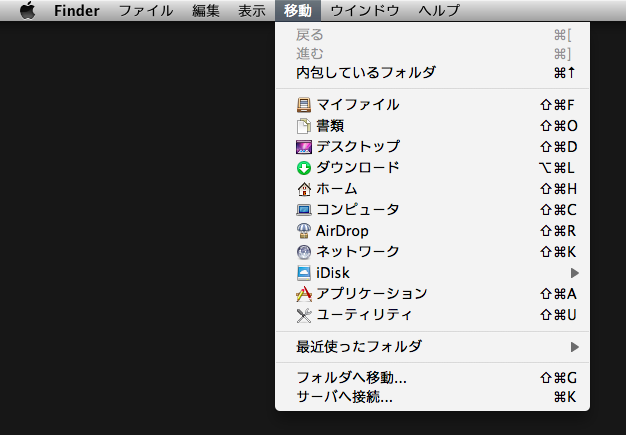Click the ⇧⌘D shortcut text
Screen dimensions: 626x435
click(559, 147)
